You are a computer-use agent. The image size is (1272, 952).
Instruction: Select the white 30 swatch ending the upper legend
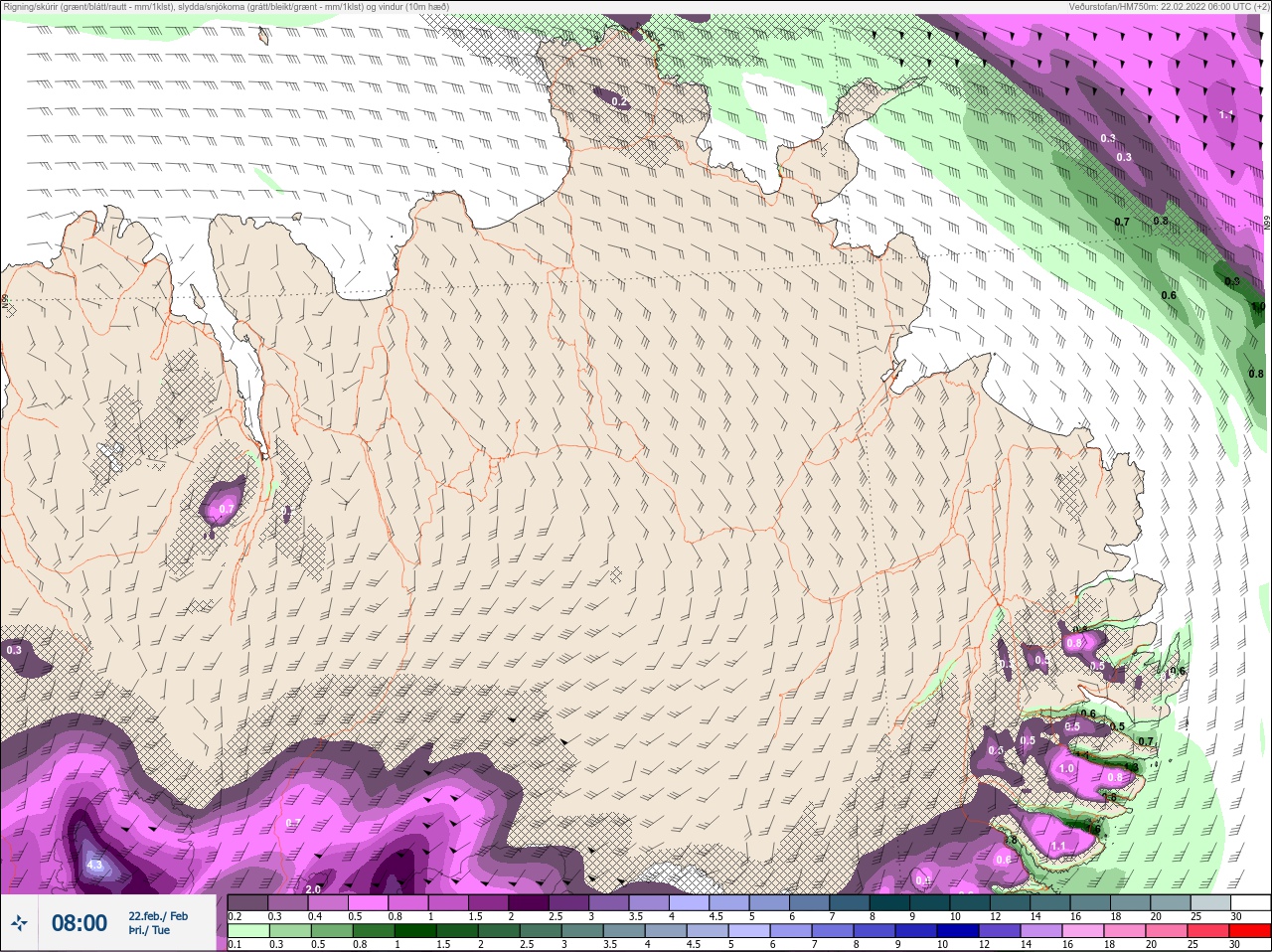[1251, 902]
